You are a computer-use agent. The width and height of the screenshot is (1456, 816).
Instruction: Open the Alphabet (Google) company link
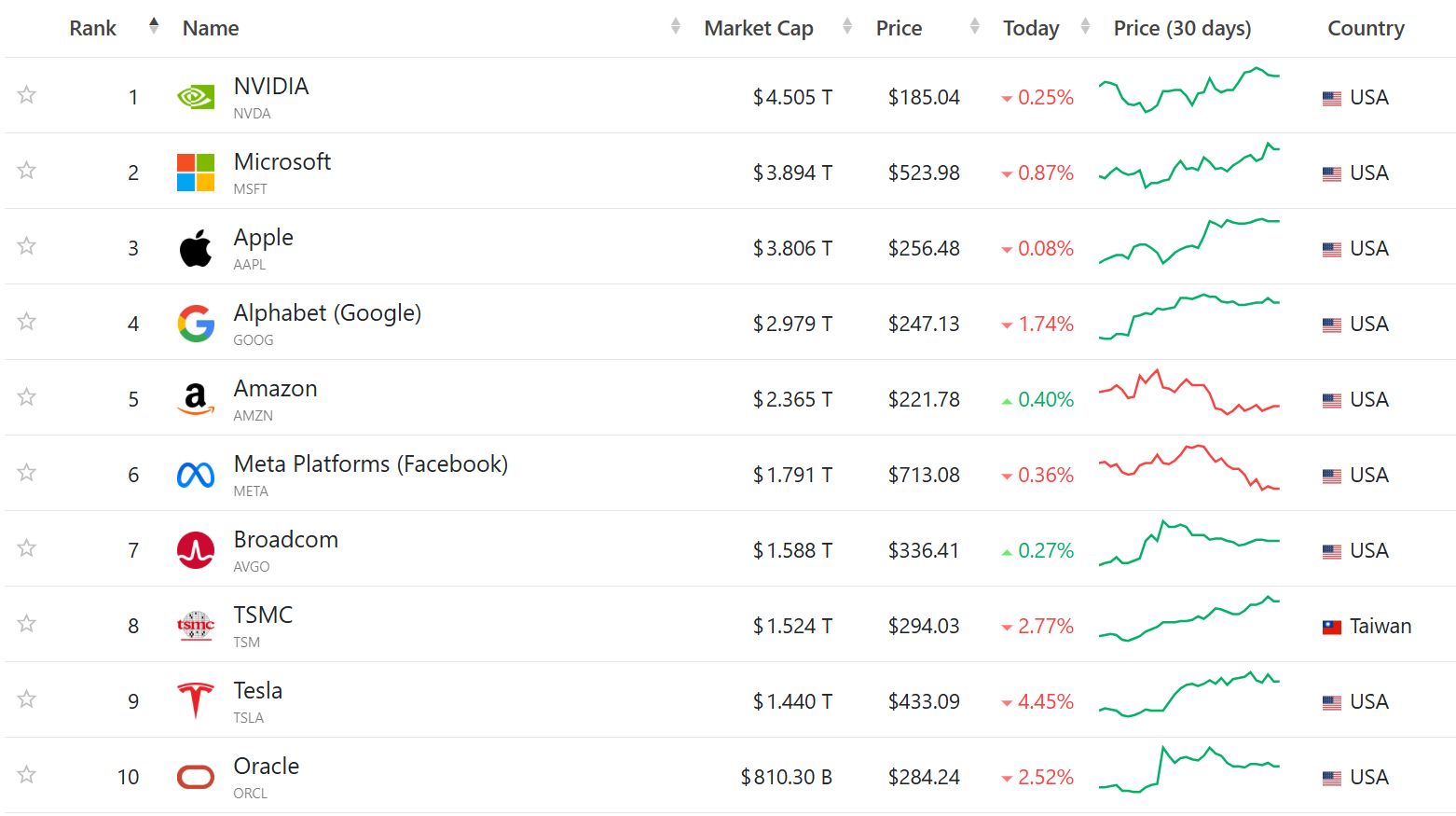[327, 313]
